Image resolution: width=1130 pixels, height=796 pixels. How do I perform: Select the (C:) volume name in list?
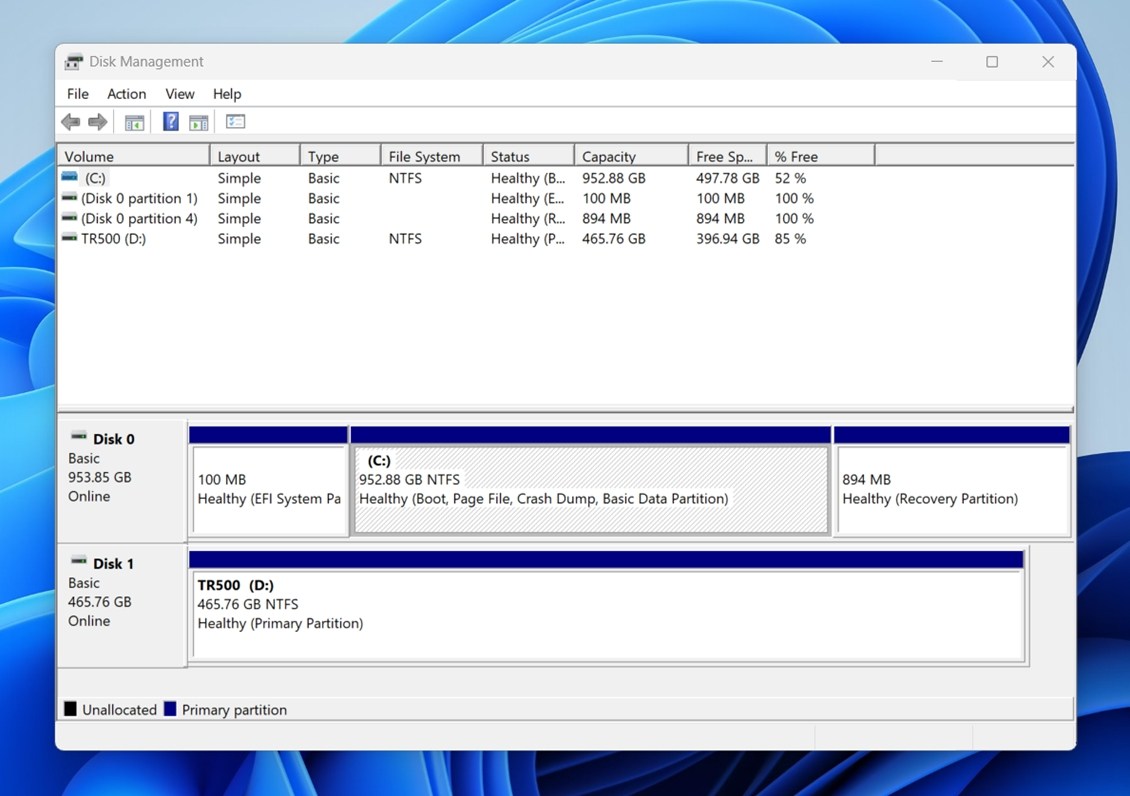[x=95, y=178]
